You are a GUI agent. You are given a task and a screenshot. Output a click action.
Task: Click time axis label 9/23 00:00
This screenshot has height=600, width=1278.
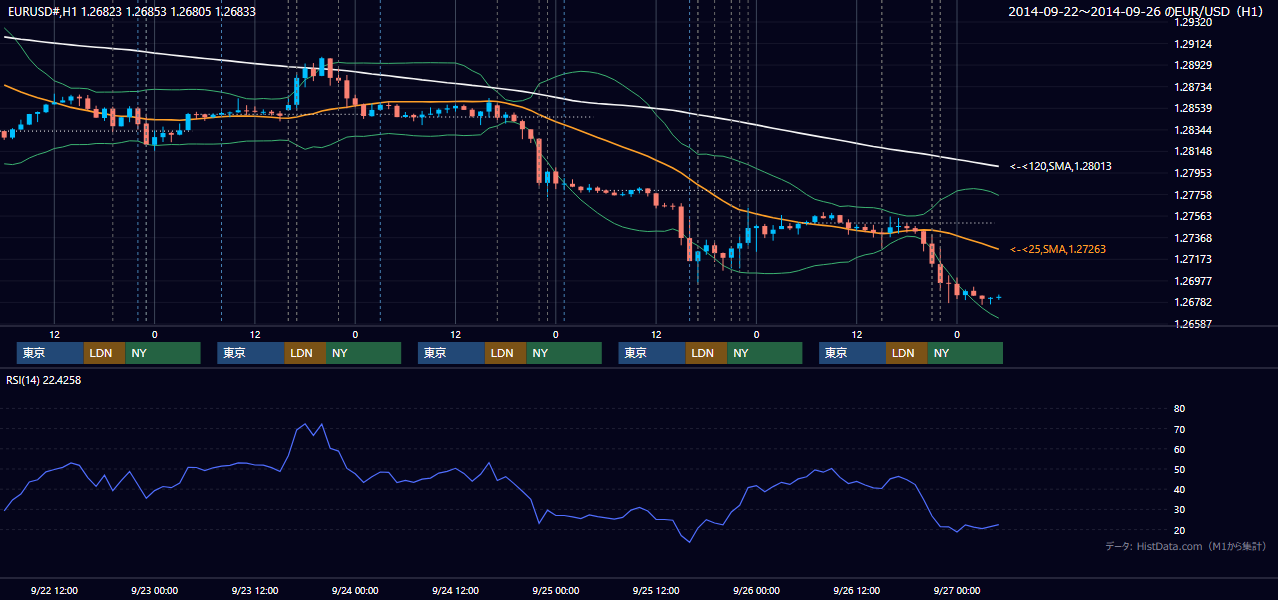point(154,591)
